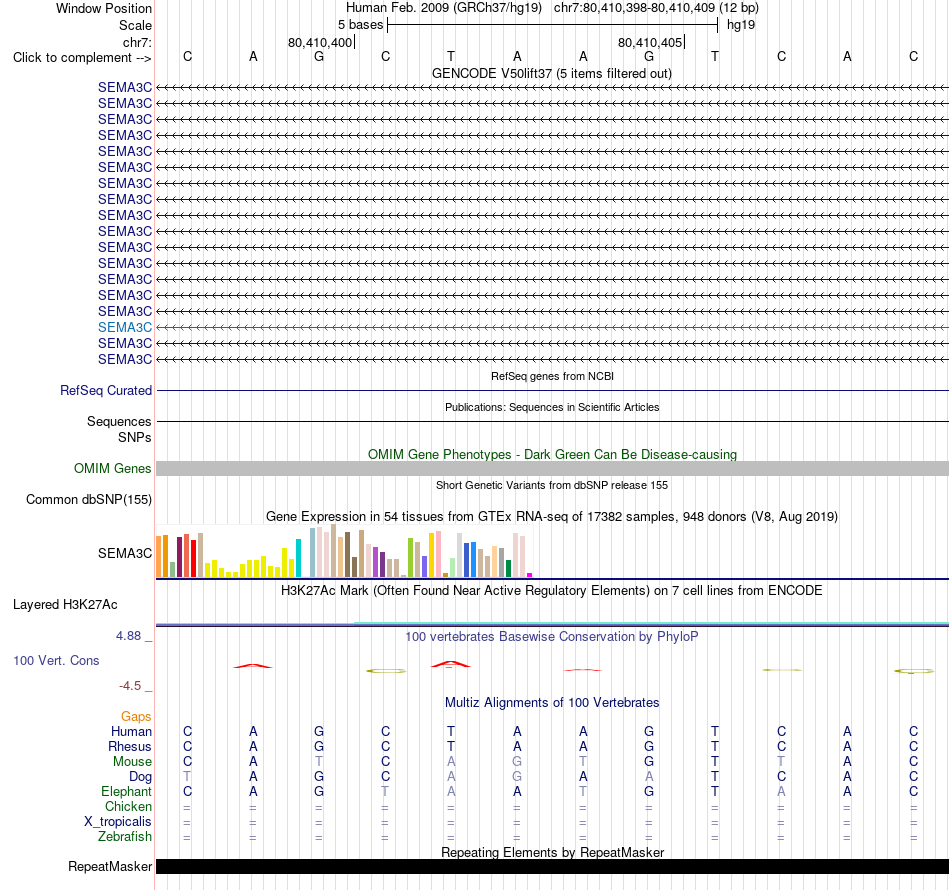Select the X_tropicalis species label
The width and height of the screenshot is (950, 890).
tap(118, 822)
